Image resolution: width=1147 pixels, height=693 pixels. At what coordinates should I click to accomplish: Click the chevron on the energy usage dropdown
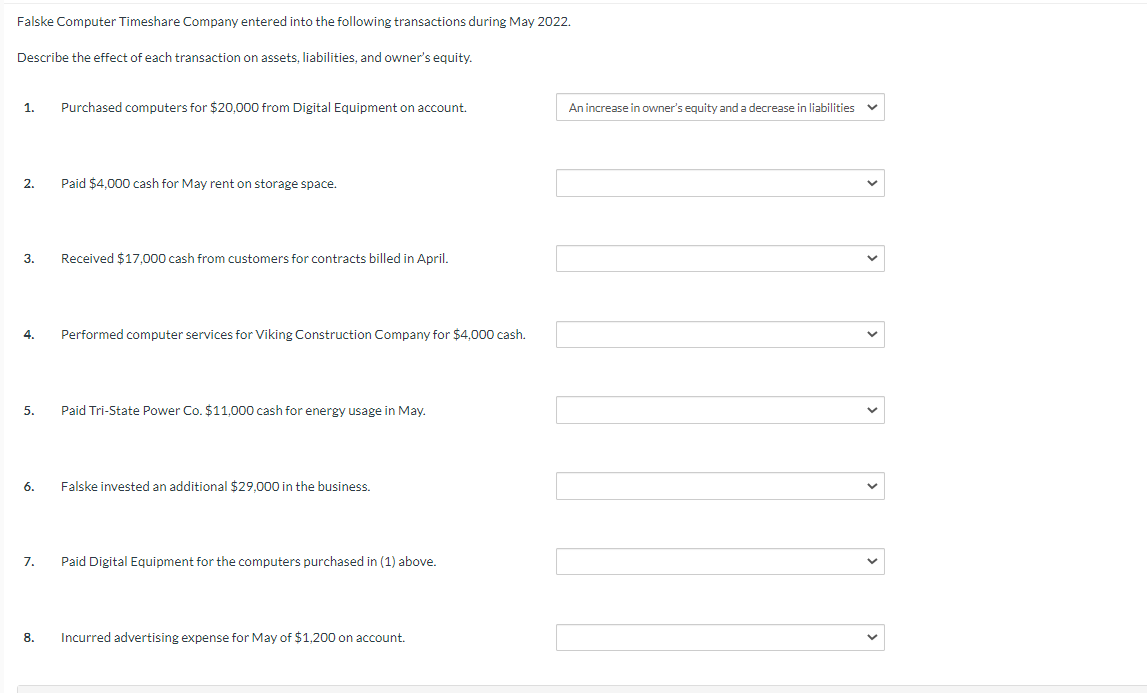pos(872,410)
